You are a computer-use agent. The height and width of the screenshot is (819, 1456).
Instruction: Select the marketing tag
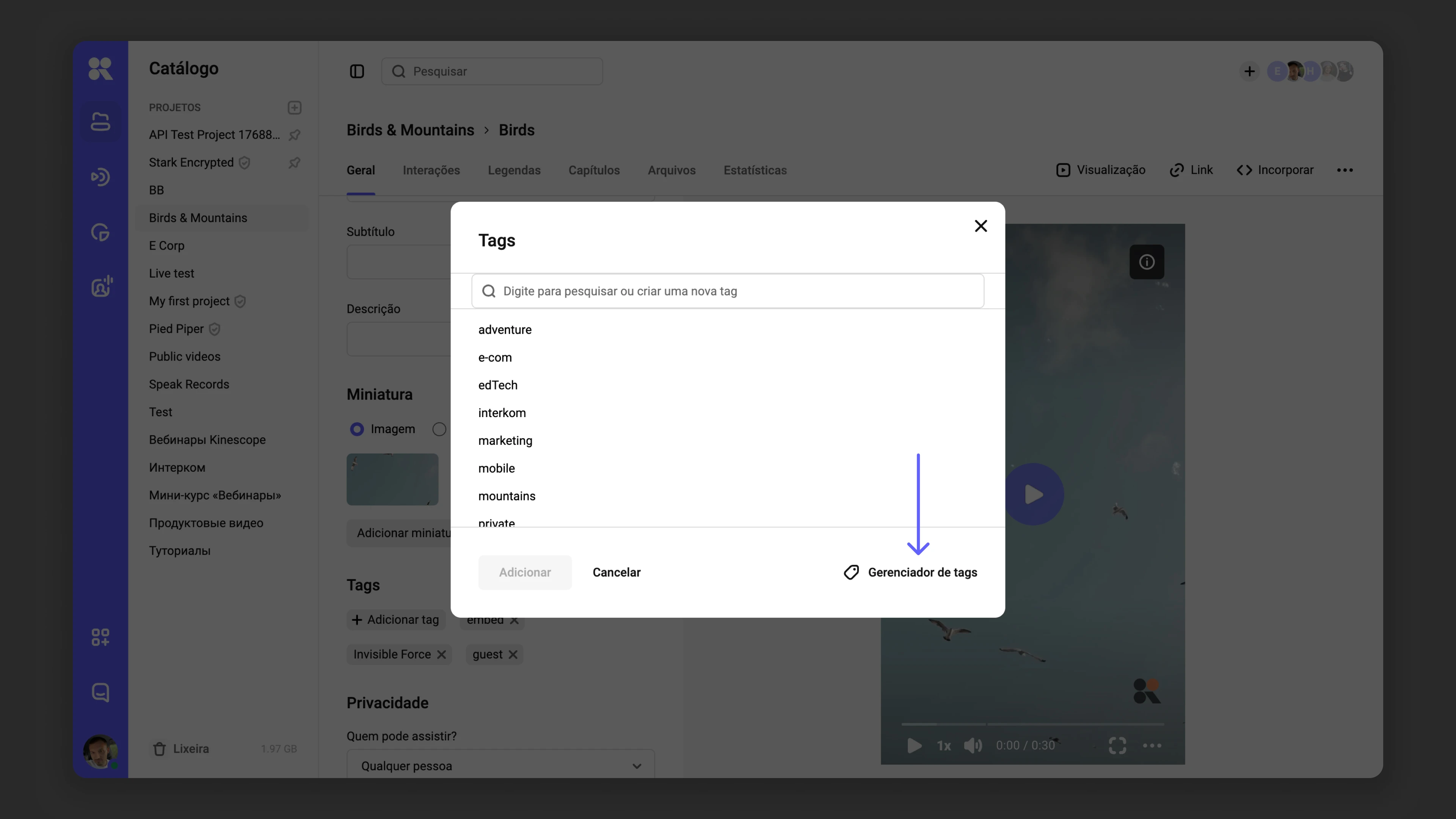tap(505, 440)
